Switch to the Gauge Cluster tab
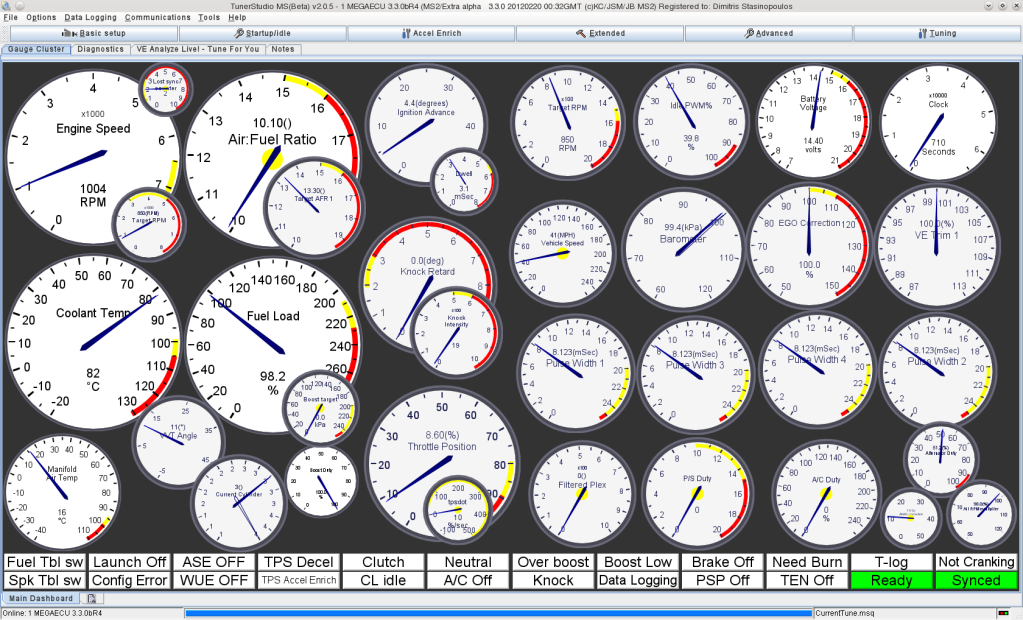The width and height of the screenshot is (1023, 620). coord(36,49)
